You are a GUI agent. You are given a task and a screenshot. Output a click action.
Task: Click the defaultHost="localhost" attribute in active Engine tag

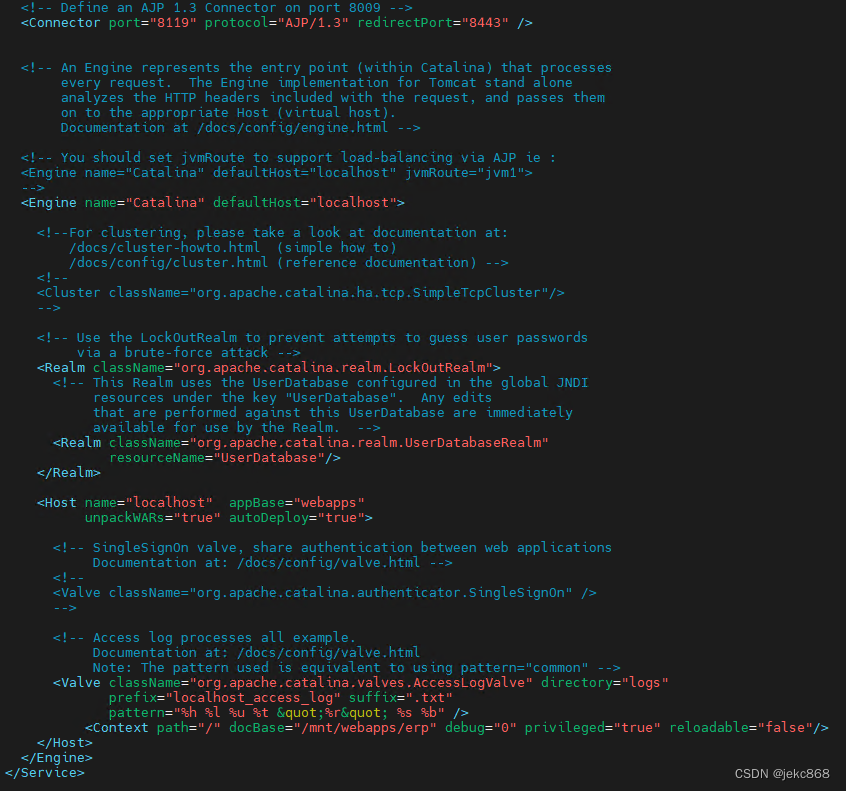point(305,202)
